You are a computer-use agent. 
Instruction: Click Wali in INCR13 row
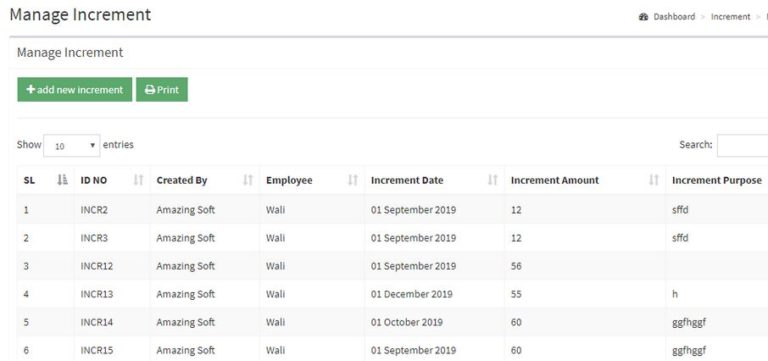(275, 294)
